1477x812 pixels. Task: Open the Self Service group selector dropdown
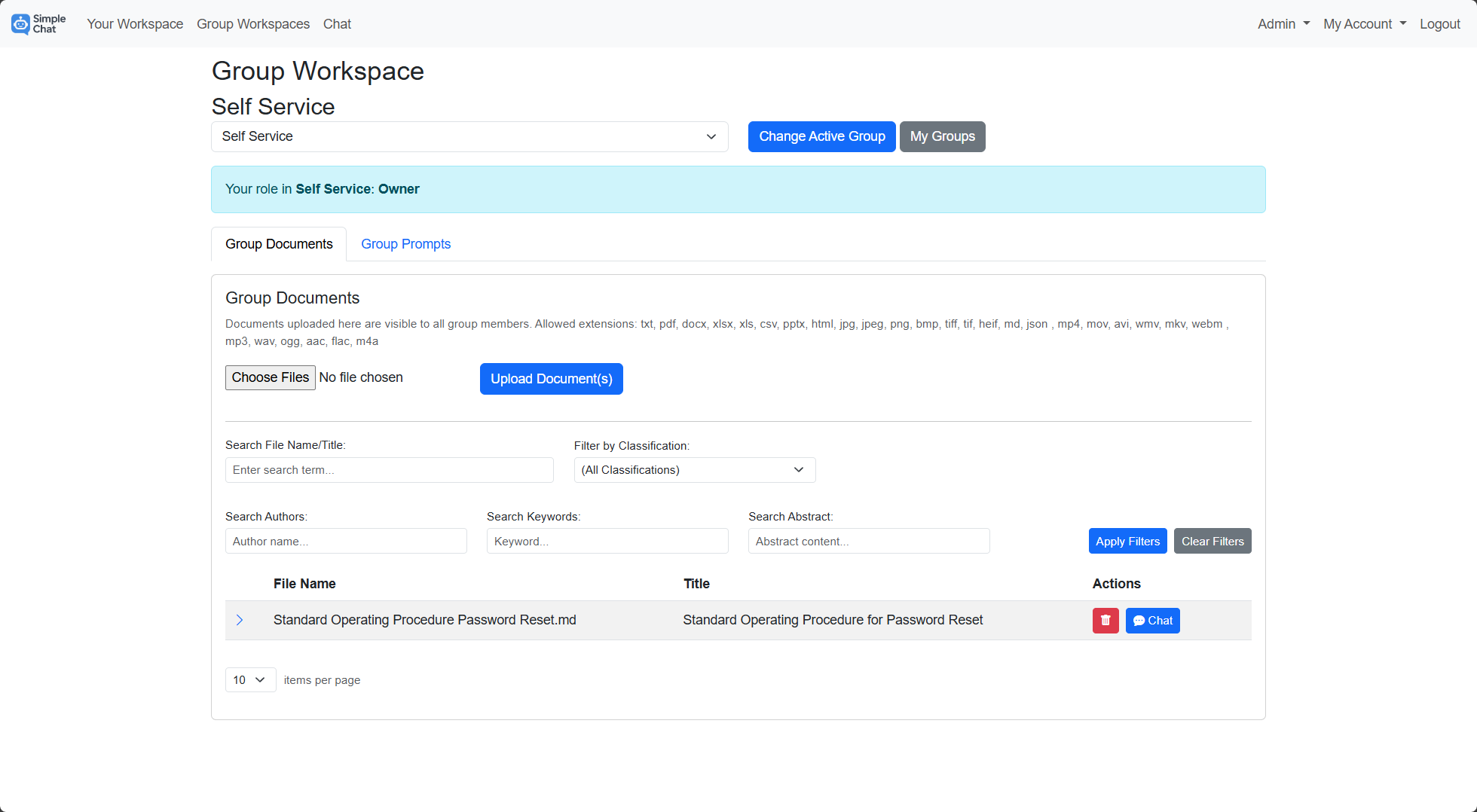tap(469, 136)
